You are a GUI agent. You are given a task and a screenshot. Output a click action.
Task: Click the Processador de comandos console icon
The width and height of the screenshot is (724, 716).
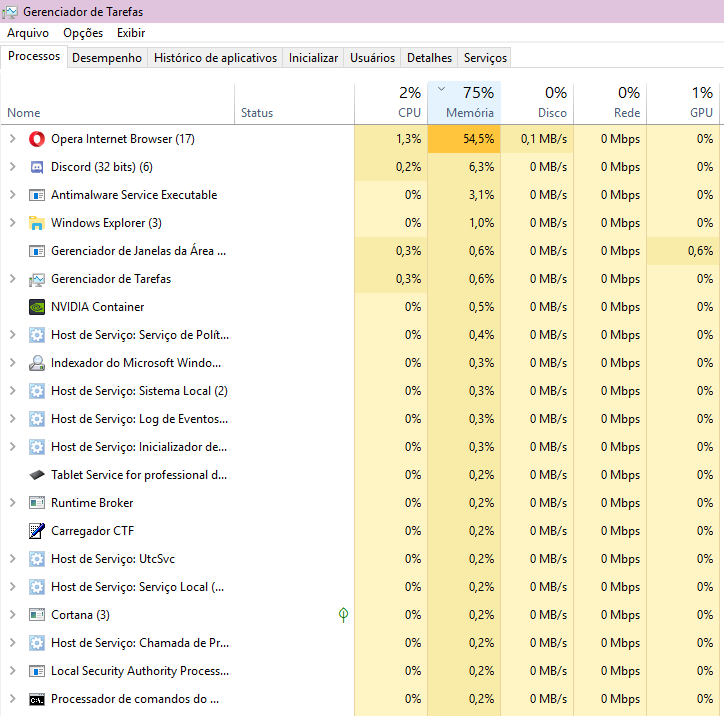pyautogui.click(x=36, y=700)
